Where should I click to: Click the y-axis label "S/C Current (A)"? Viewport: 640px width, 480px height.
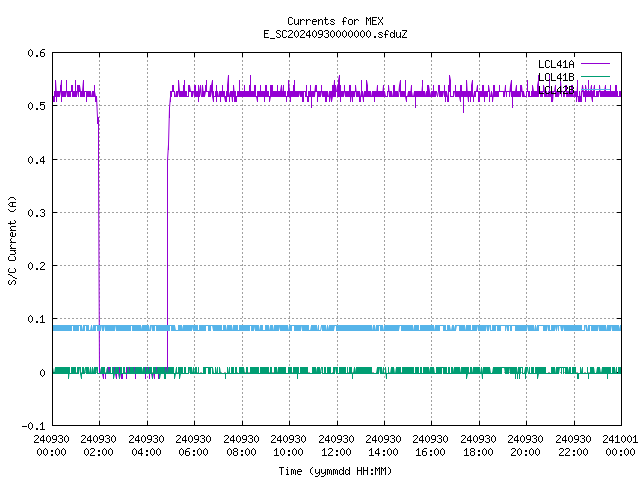pyautogui.click(x=12, y=240)
